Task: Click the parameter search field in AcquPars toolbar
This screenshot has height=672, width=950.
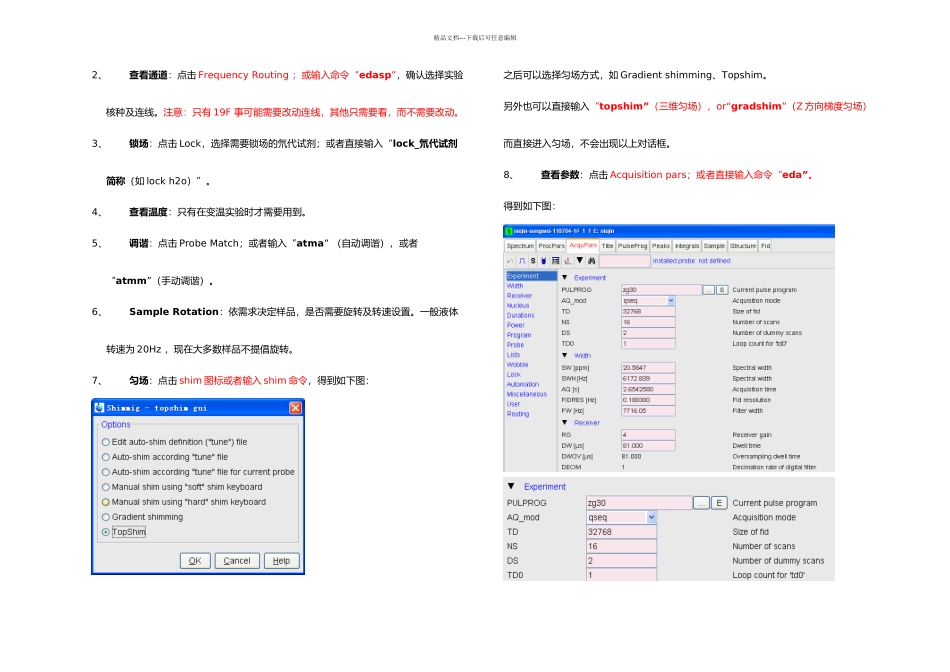Action: coord(625,261)
